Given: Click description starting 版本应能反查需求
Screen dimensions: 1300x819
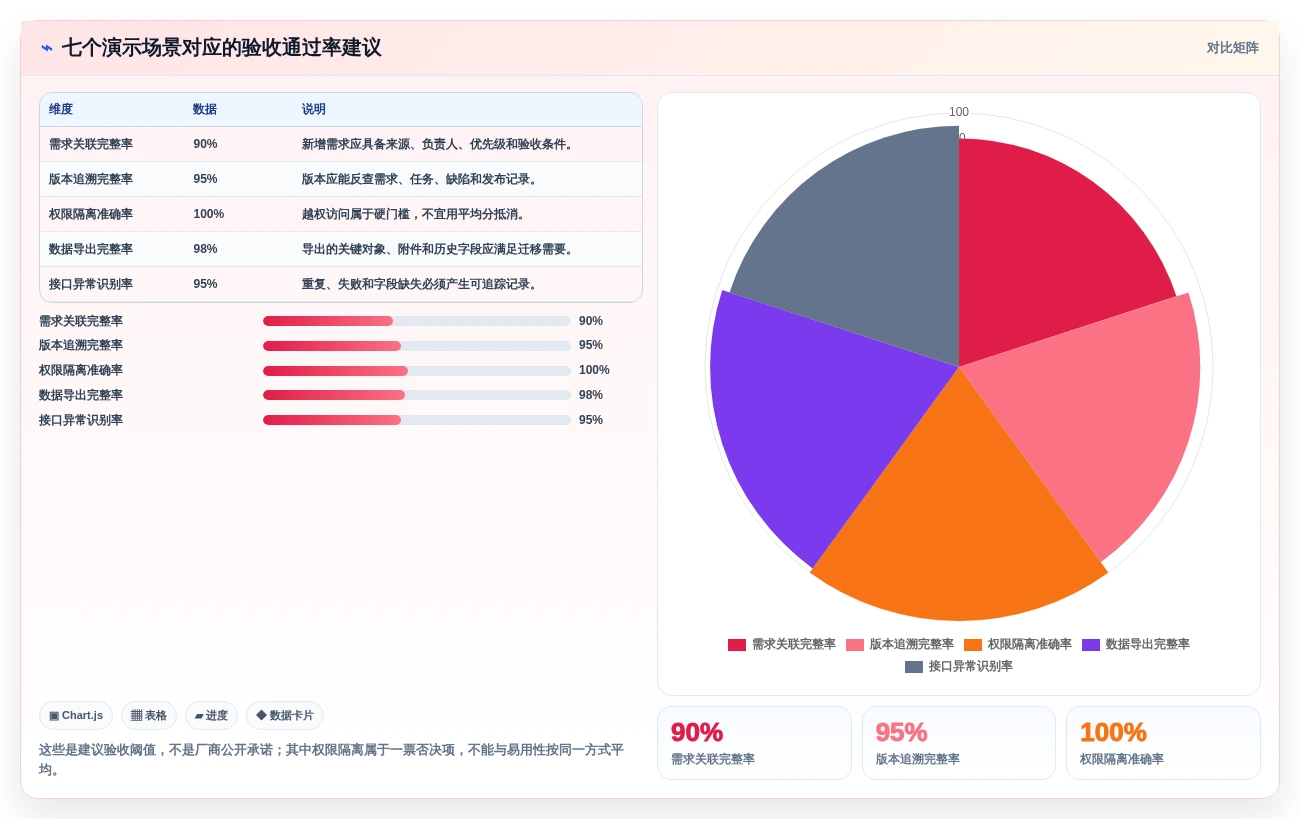Looking at the screenshot, I should coord(422,179).
